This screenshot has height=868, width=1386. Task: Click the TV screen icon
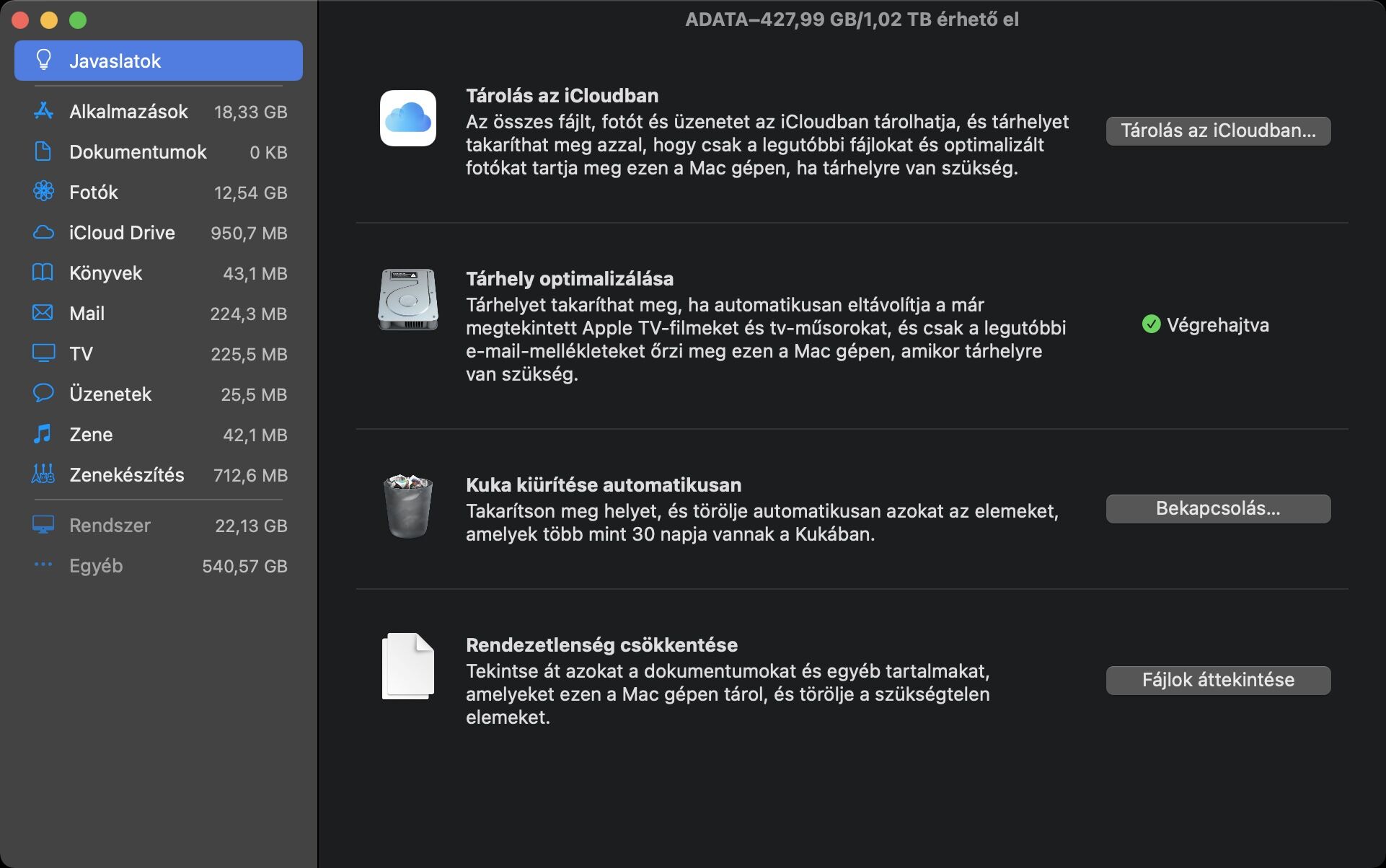43,353
